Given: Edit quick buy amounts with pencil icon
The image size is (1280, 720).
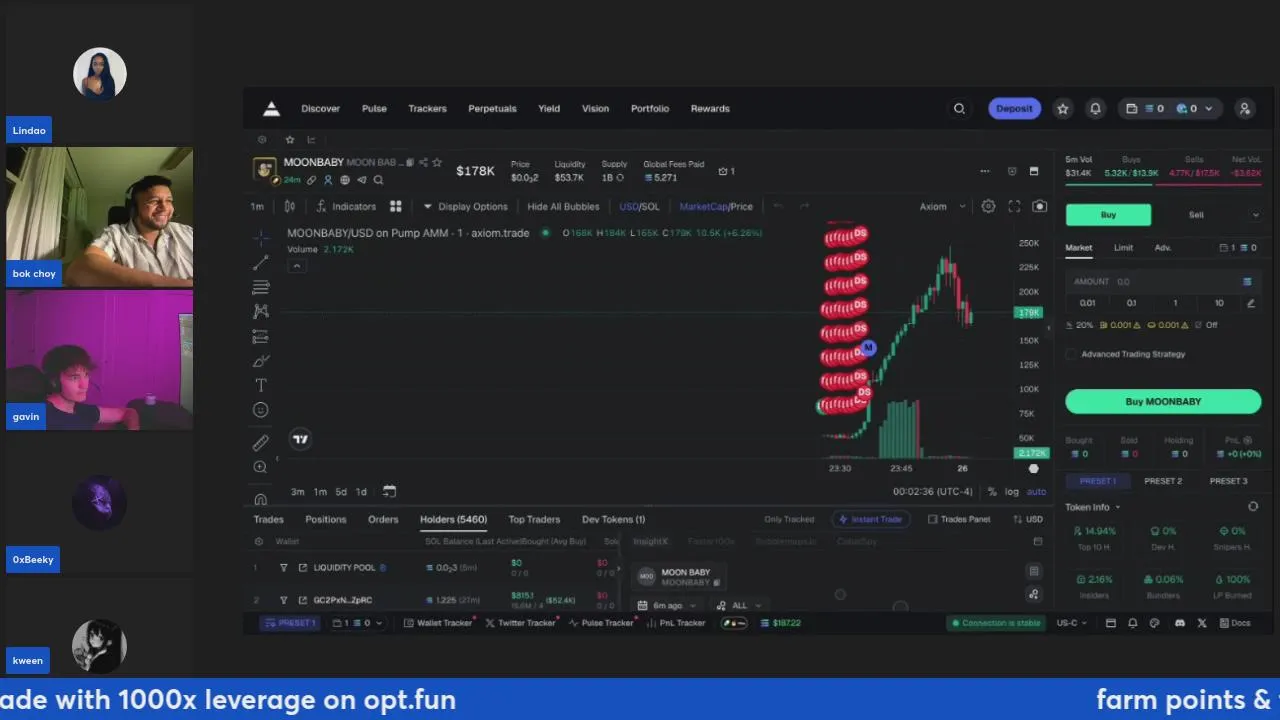Looking at the screenshot, I should pyautogui.click(x=1250, y=303).
